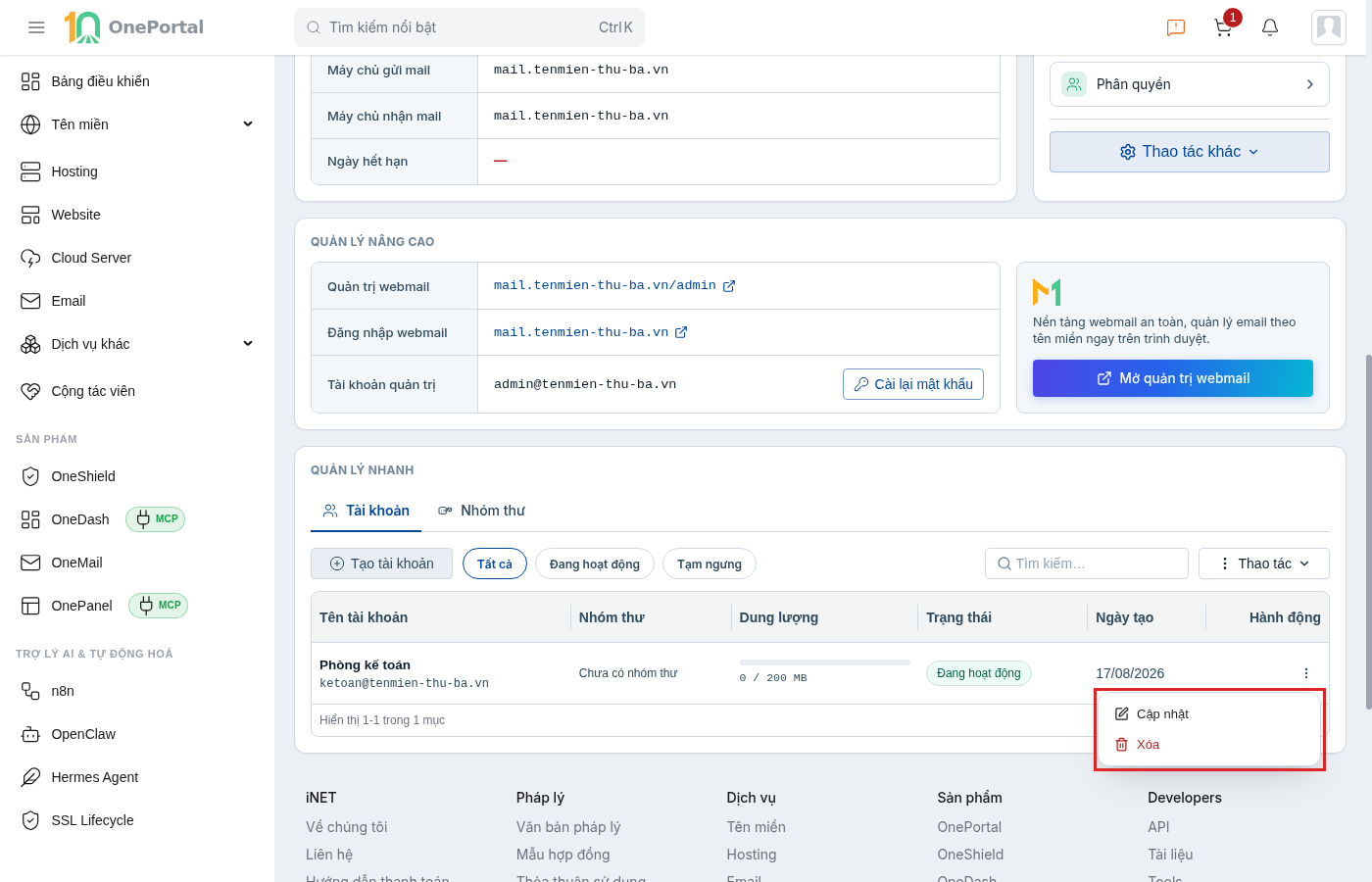This screenshot has height=882, width=1372.
Task: Open footer Dịch vụ link Tên miền
Action: click(x=757, y=827)
